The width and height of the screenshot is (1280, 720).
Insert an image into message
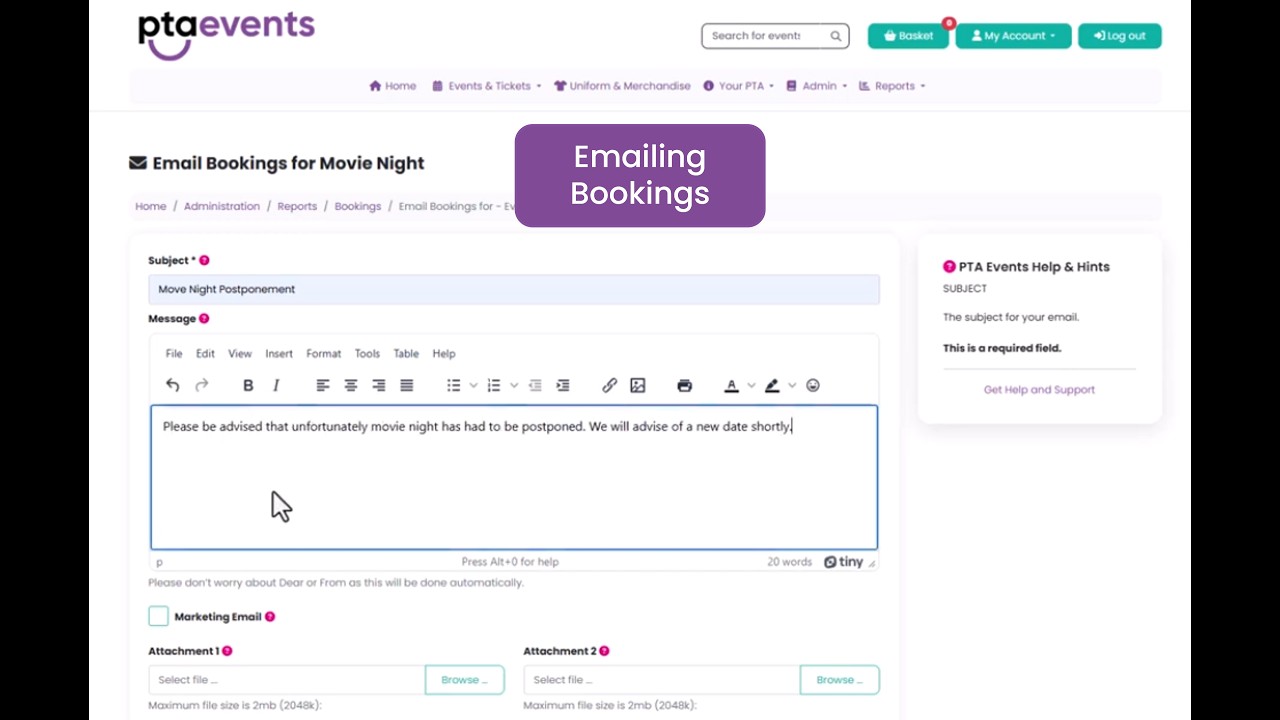point(638,385)
